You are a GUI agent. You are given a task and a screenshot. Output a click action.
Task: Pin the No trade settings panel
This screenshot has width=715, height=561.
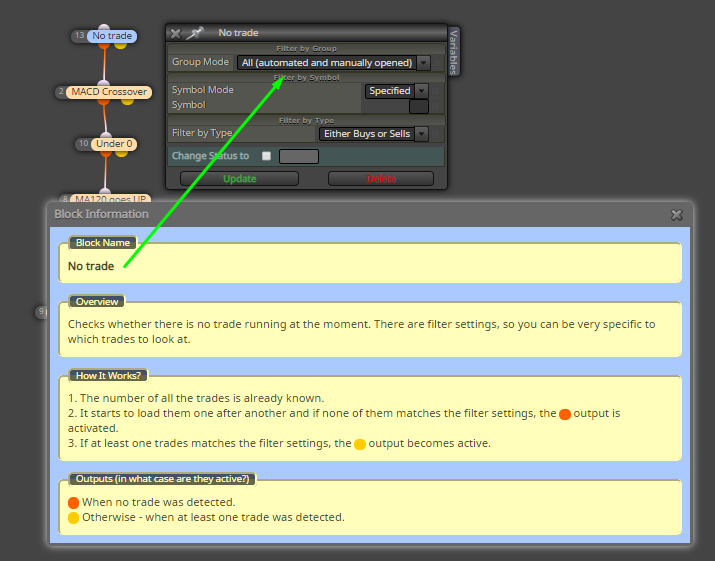pos(195,33)
